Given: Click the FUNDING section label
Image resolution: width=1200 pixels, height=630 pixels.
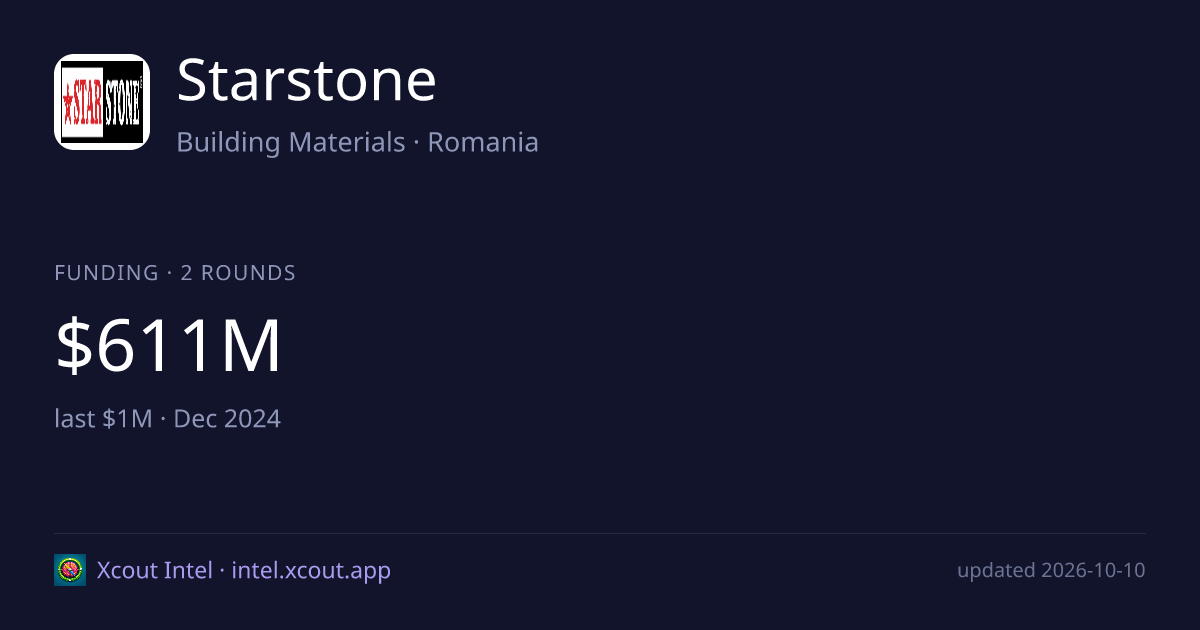Looking at the screenshot, I should [x=107, y=273].
